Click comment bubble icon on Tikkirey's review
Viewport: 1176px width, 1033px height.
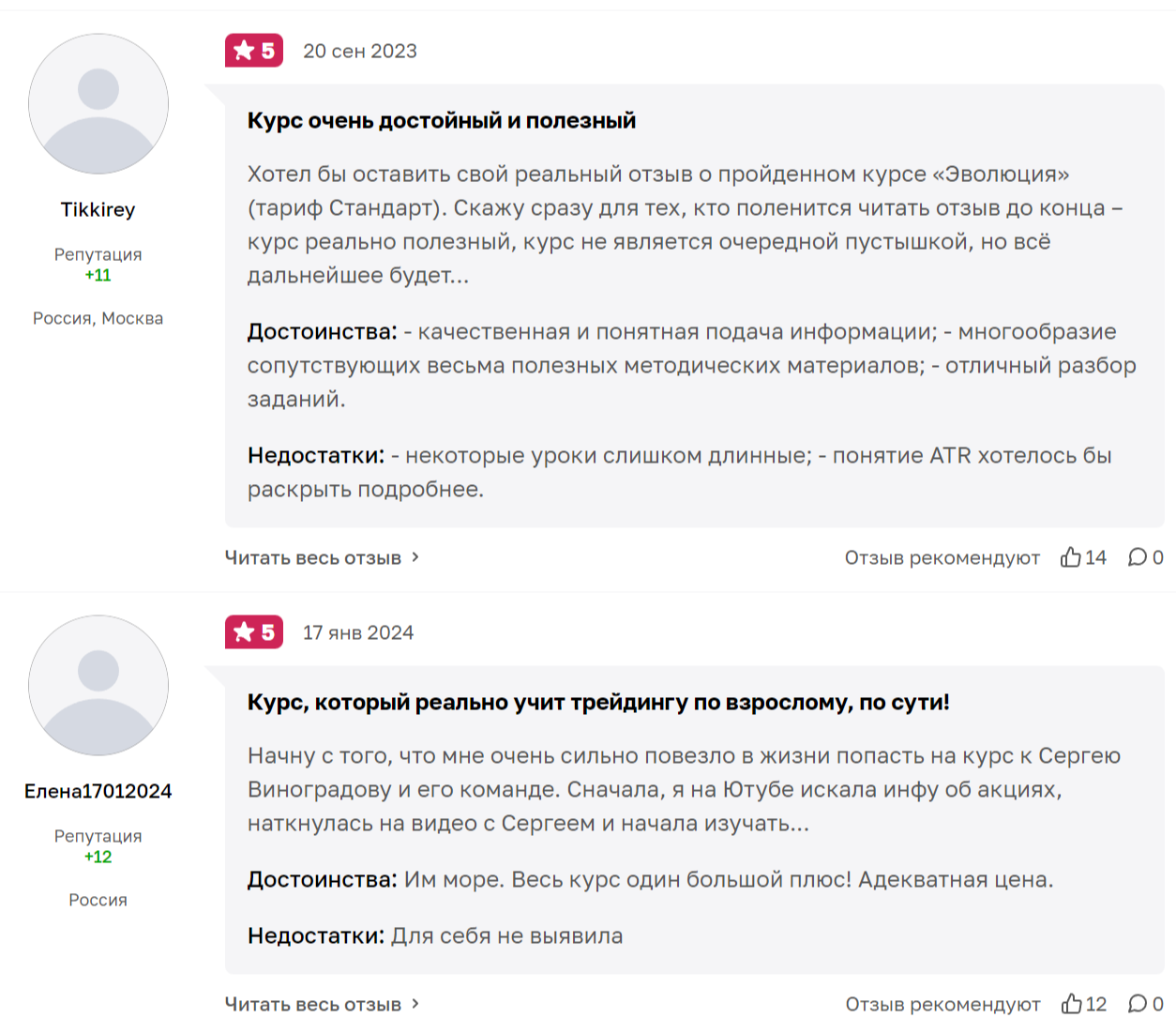[x=1138, y=557]
